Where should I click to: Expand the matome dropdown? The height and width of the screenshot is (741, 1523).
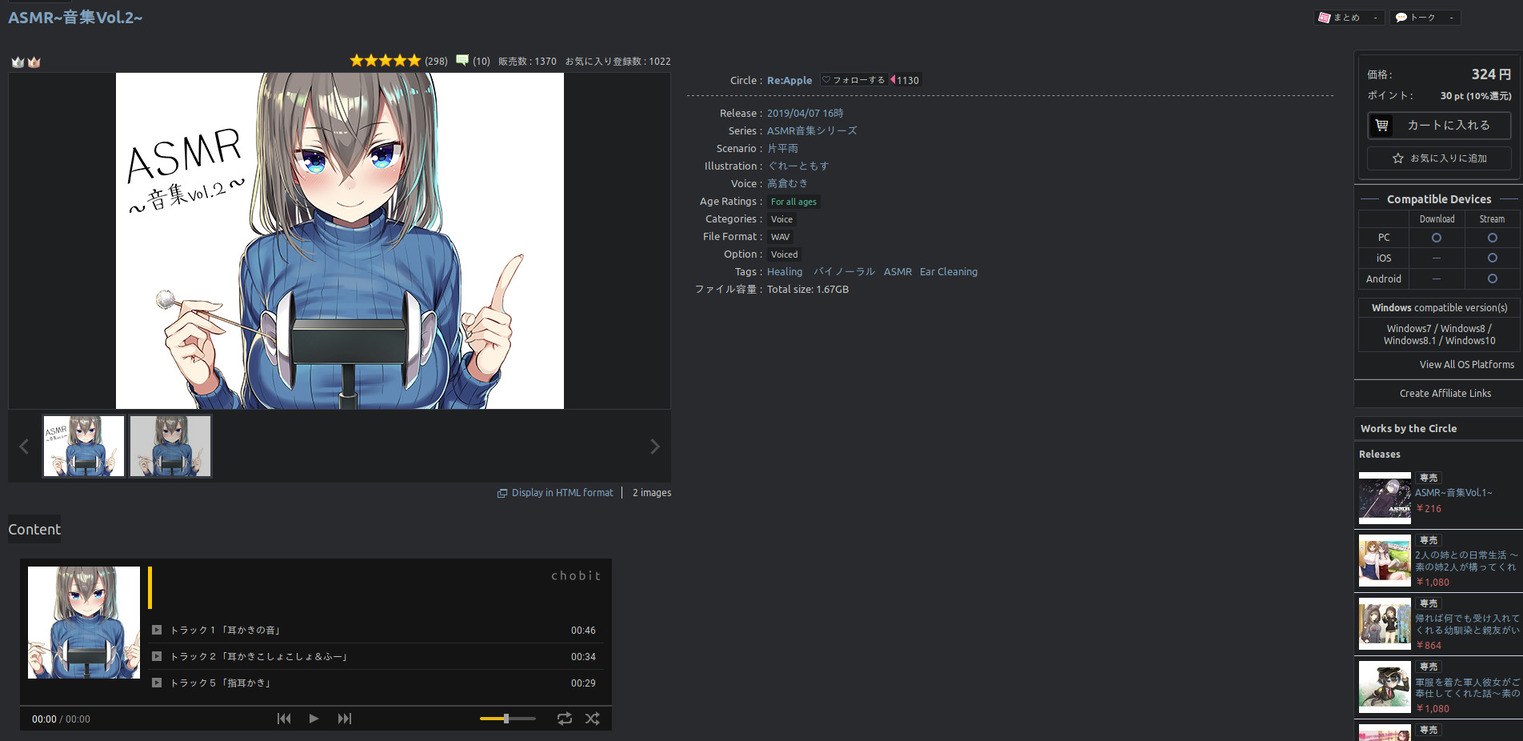pos(1377,17)
